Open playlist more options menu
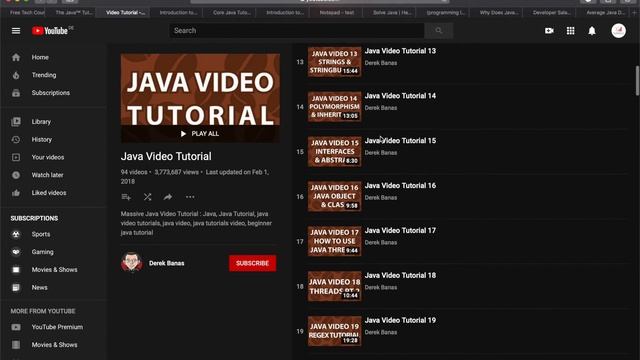The height and width of the screenshot is (360, 640). point(190,197)
